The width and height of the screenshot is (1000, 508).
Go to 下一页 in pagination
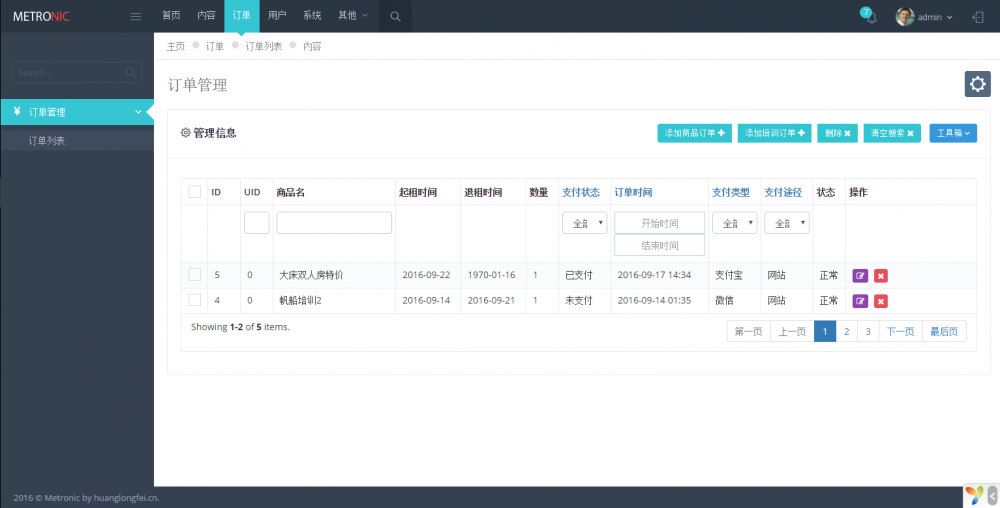click(x=901, y=331)
